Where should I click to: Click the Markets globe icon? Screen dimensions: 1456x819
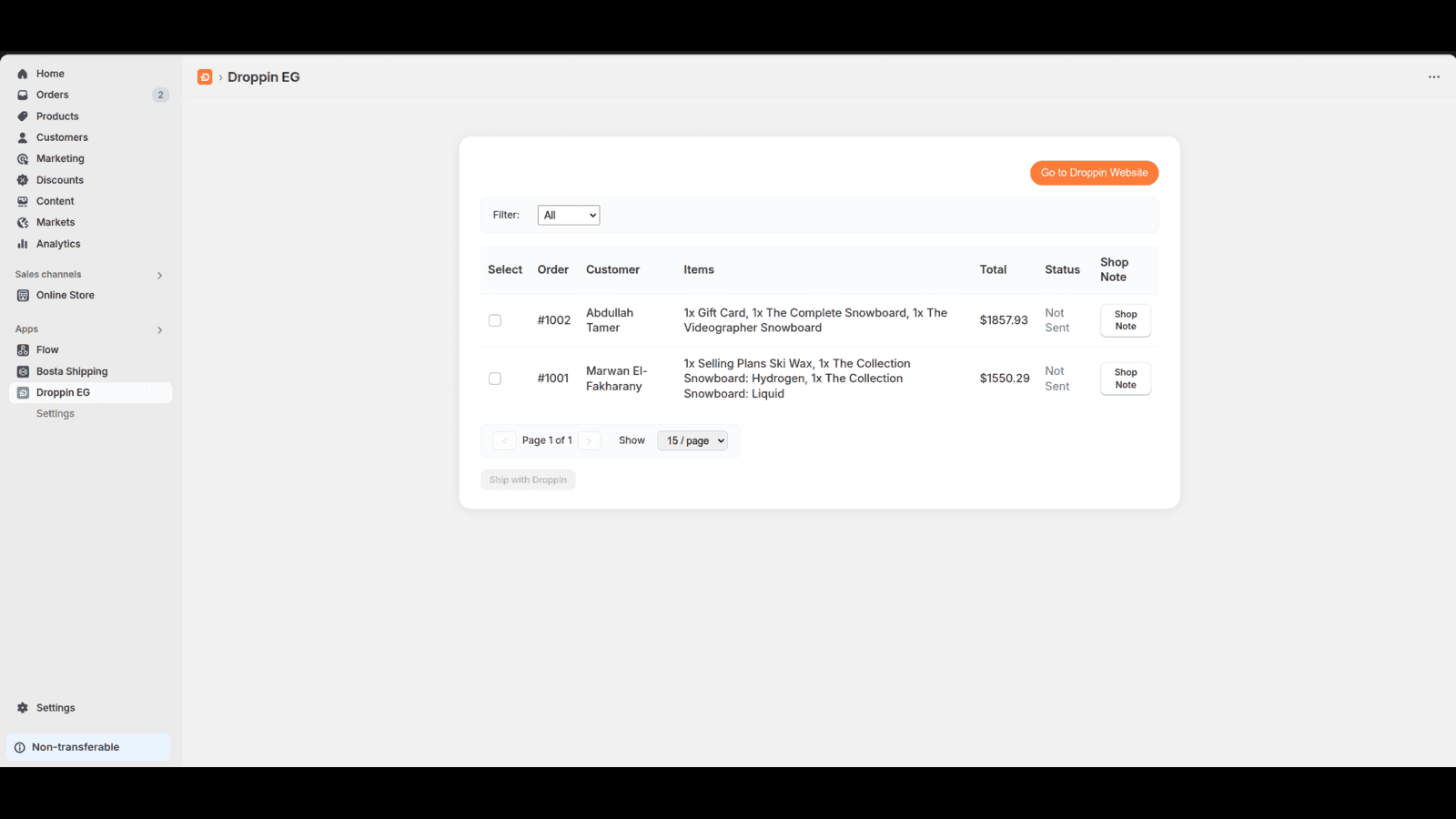(23, 222)
